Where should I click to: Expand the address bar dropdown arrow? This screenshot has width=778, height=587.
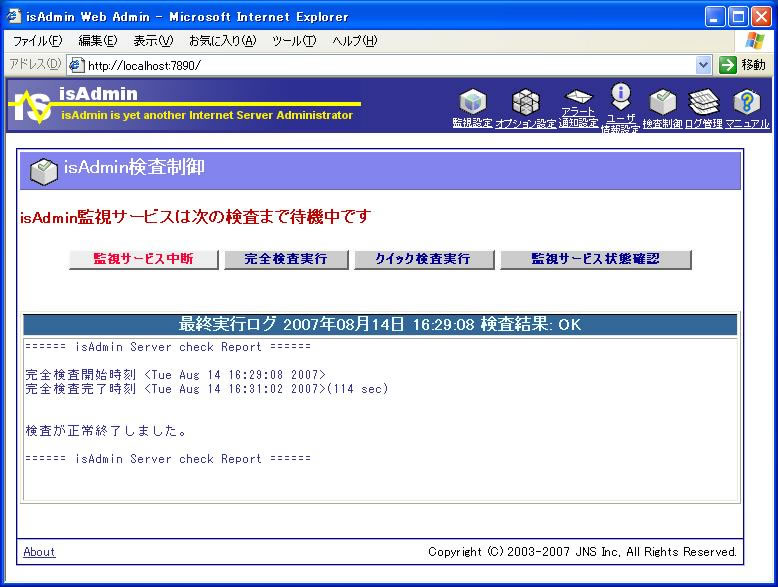tap(703, 65)
